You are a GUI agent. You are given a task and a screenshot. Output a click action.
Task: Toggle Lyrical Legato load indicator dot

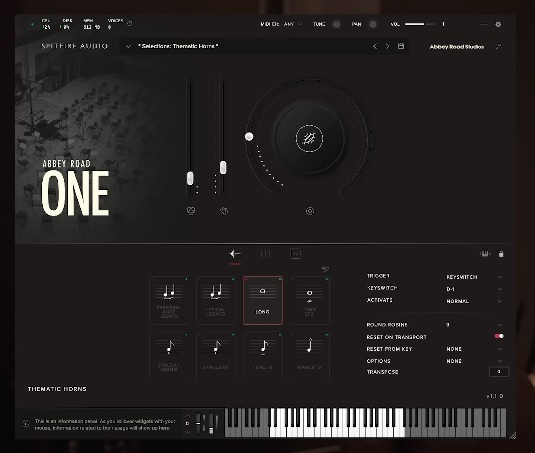pos(233,279)
